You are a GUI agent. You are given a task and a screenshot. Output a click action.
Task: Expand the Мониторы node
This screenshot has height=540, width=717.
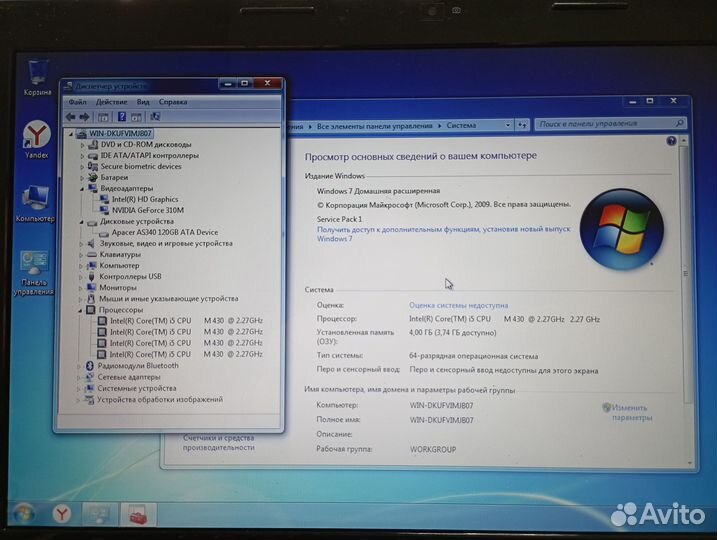click(80, 288)
